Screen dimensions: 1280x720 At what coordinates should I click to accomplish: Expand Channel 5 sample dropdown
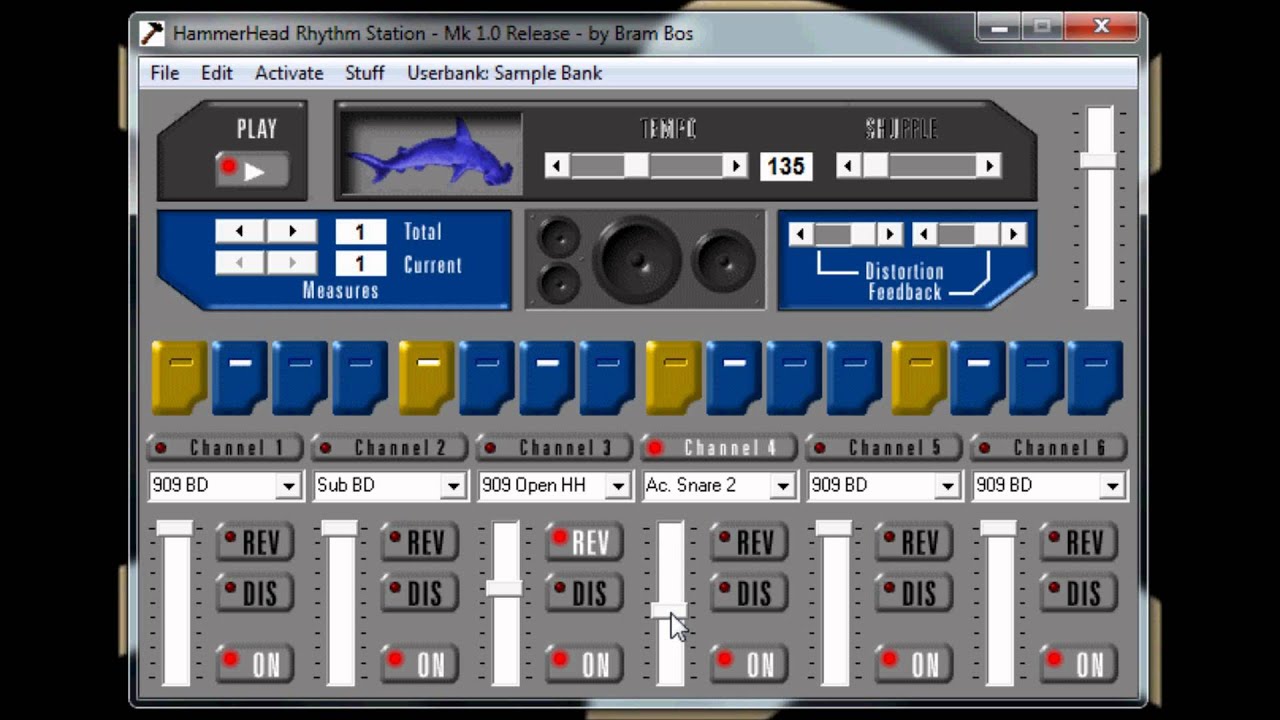pos(947,486)
